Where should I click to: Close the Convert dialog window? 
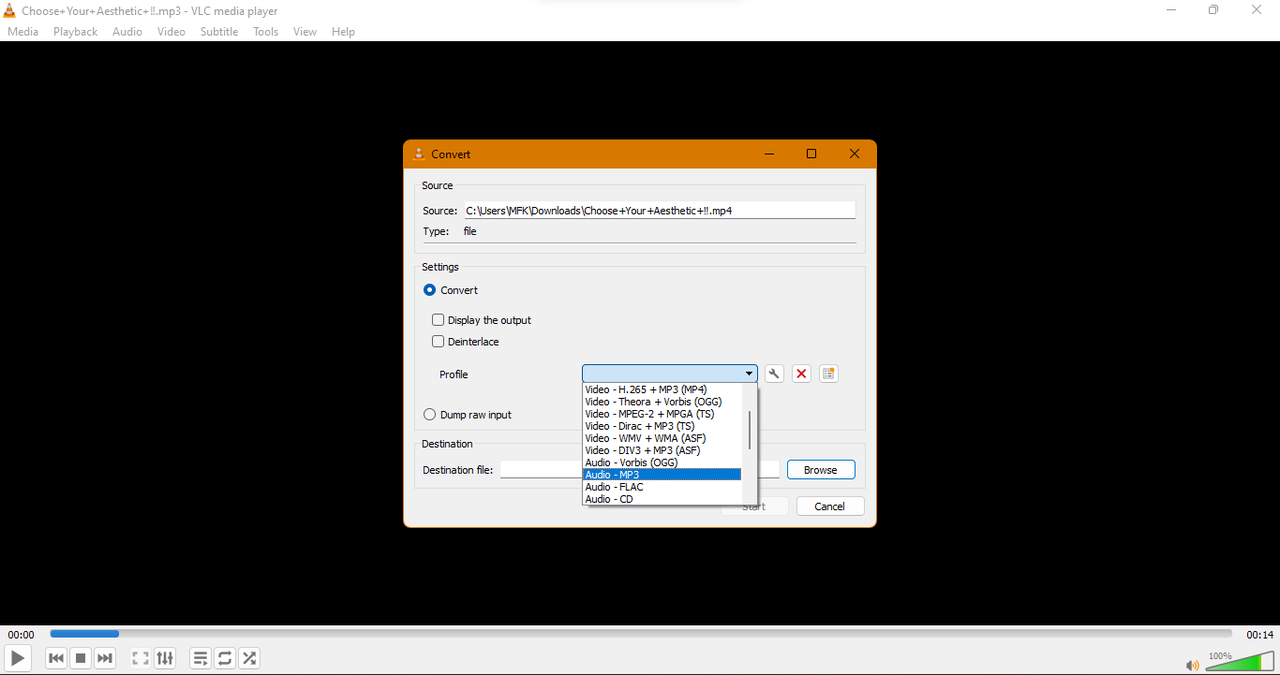point(854,154)
